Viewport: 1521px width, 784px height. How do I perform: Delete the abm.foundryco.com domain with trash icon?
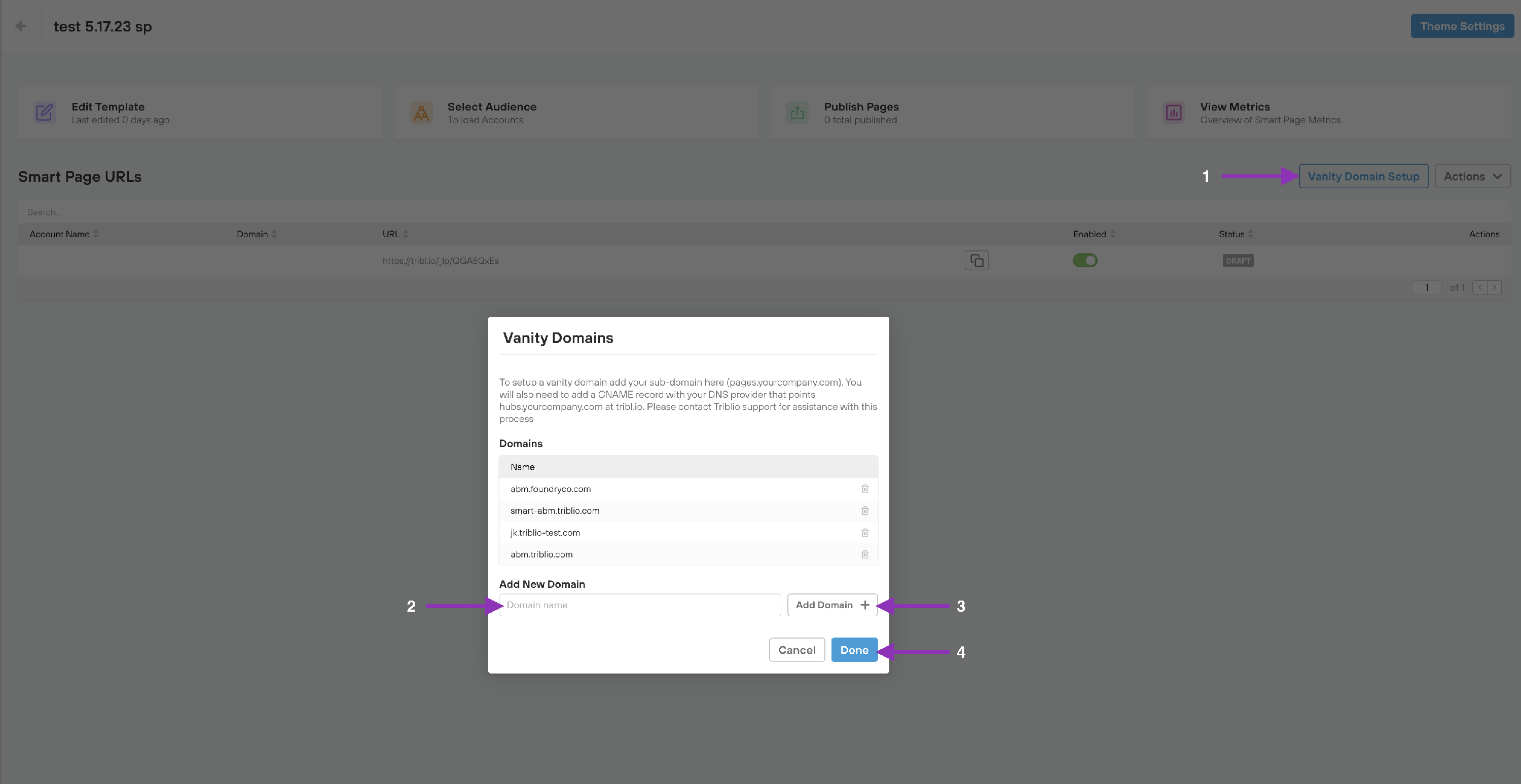pyautogui.click(x=864, y=489)
